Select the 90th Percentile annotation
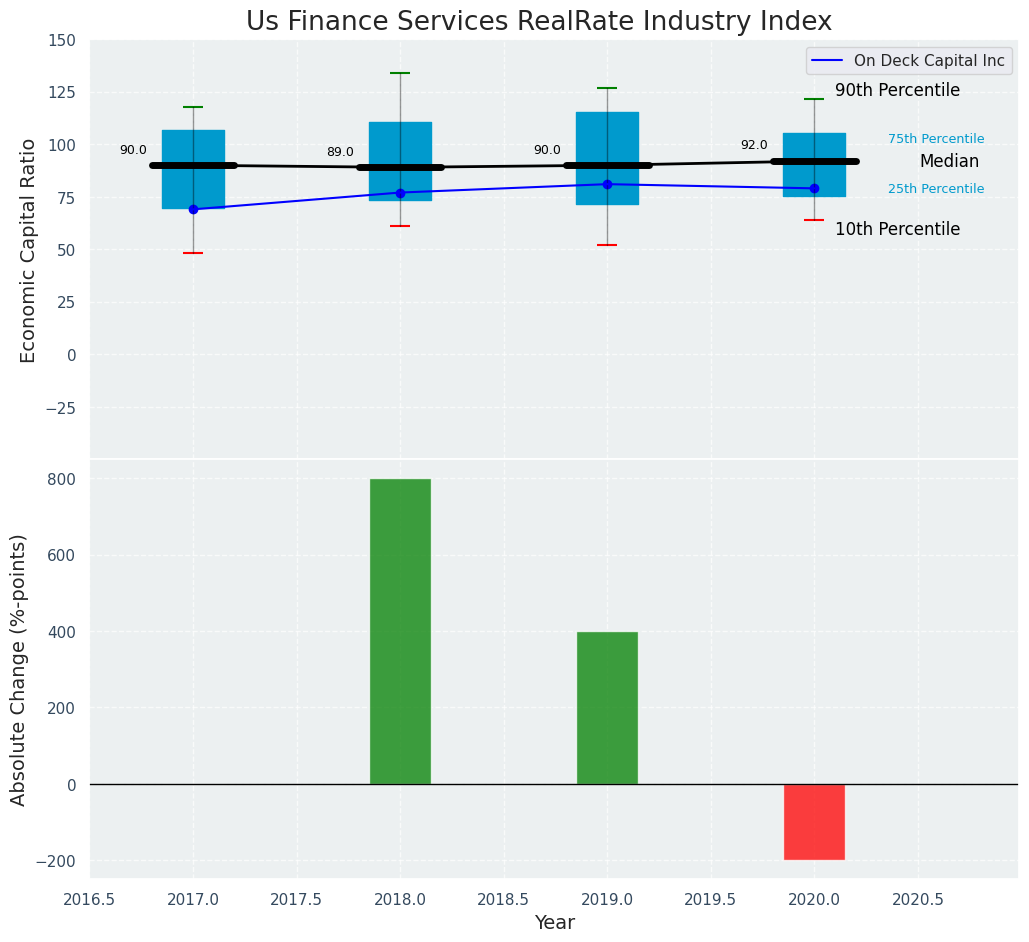This screenshot has height=942, width=1029. point(897,91)
